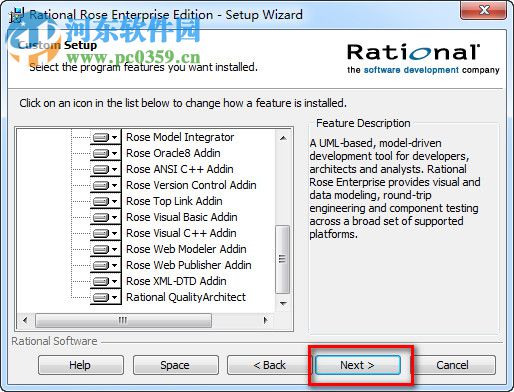This screenshot has width=514, height=392.
Task: Click feature list scroll down arrow
Action: click(283, 303)
